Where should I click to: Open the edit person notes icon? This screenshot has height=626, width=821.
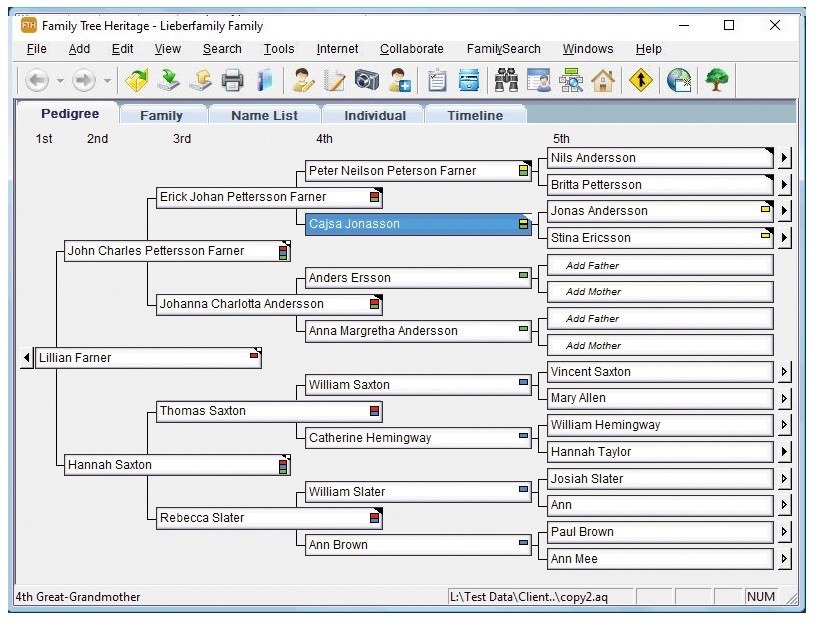coord(333,81)
